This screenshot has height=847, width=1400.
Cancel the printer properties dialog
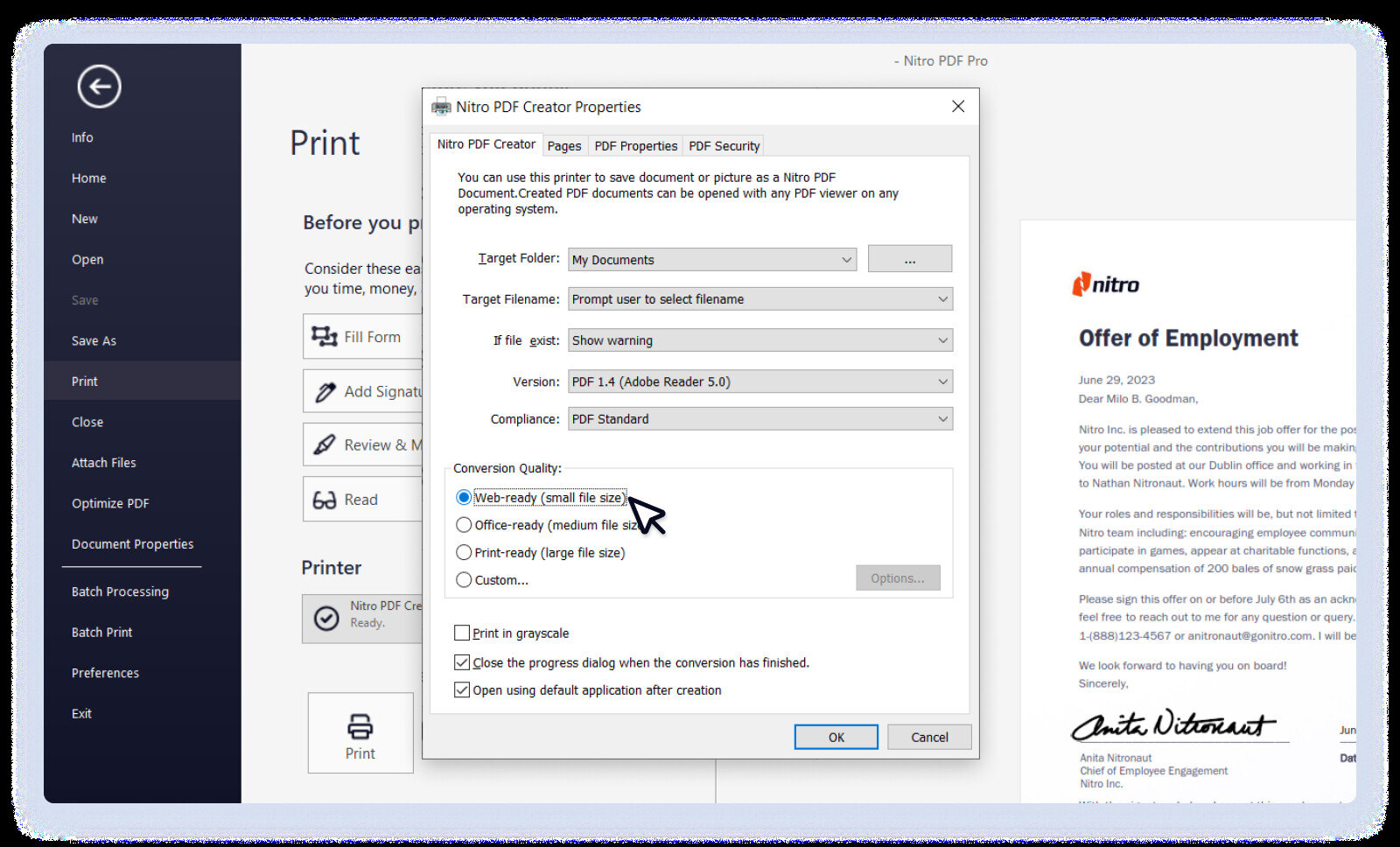pos(928,736)
